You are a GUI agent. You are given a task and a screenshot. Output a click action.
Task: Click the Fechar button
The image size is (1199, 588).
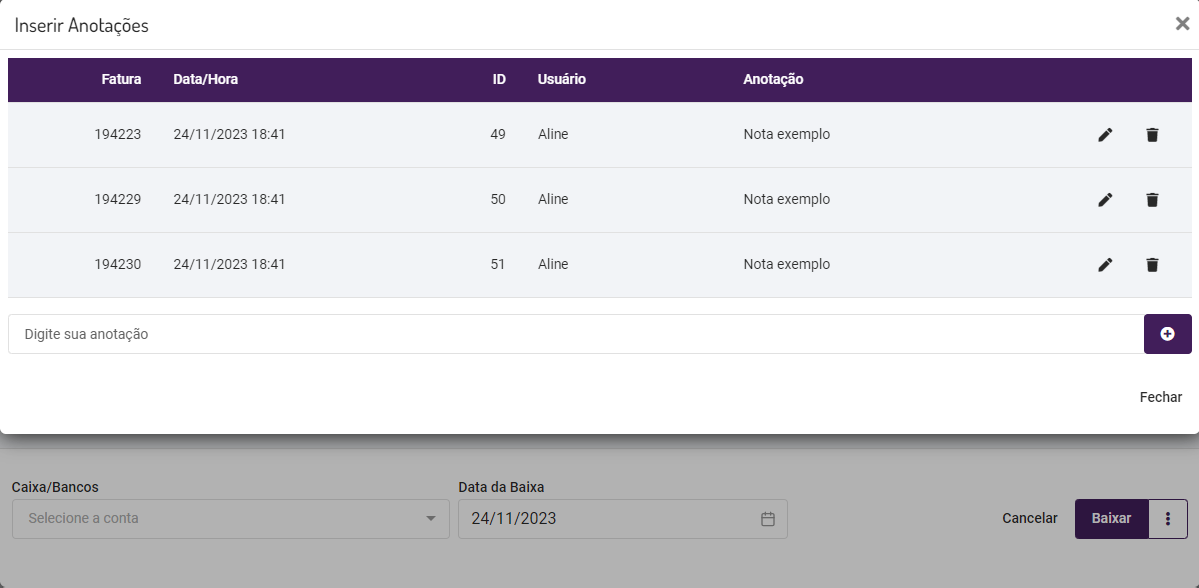(1160, 397)
